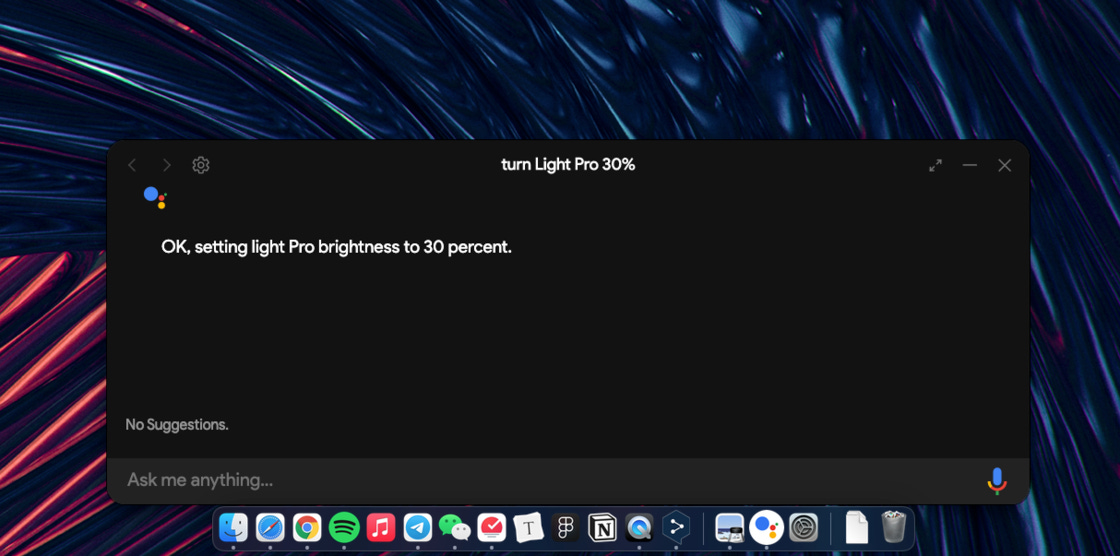The image size is (1120, 556).
Task: Go back with the left arrow
Action: pyautogui.click(x=132, y=165)
